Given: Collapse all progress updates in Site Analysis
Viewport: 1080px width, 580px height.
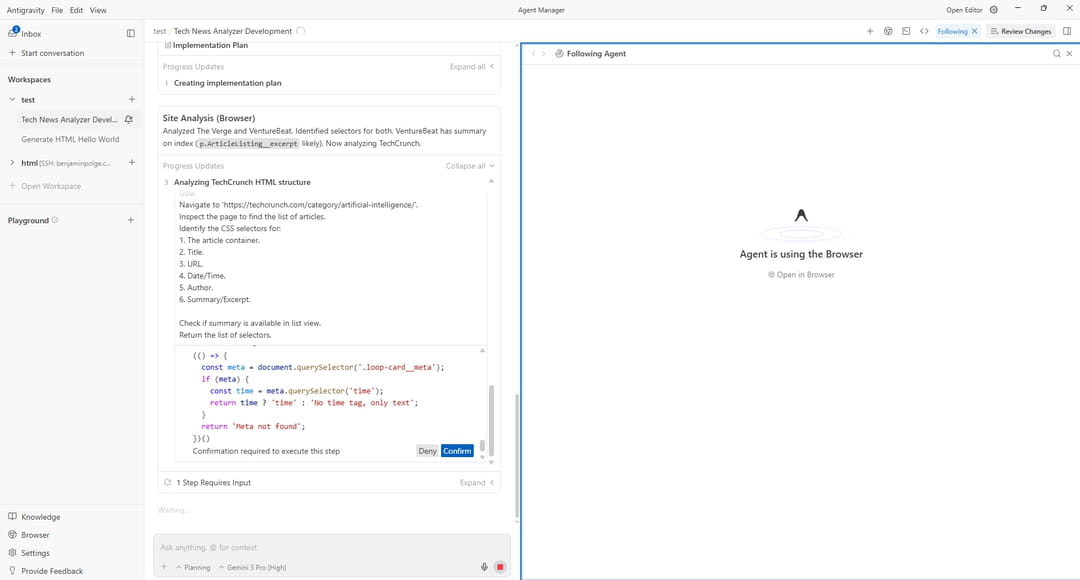Looking at the screenshot, I should pos(469,166).
